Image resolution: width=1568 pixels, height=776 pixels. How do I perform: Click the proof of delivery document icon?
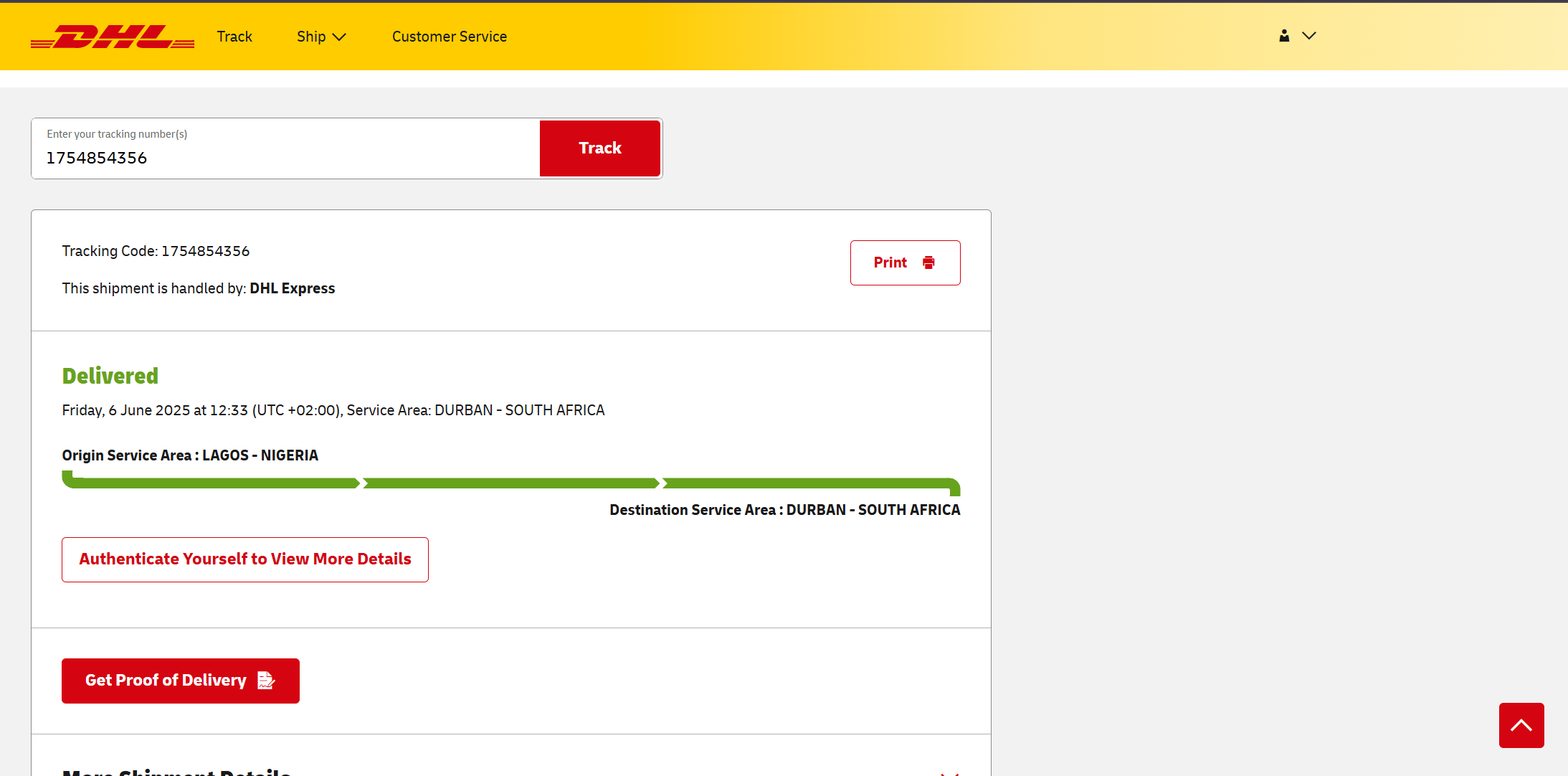pos(266,680)
